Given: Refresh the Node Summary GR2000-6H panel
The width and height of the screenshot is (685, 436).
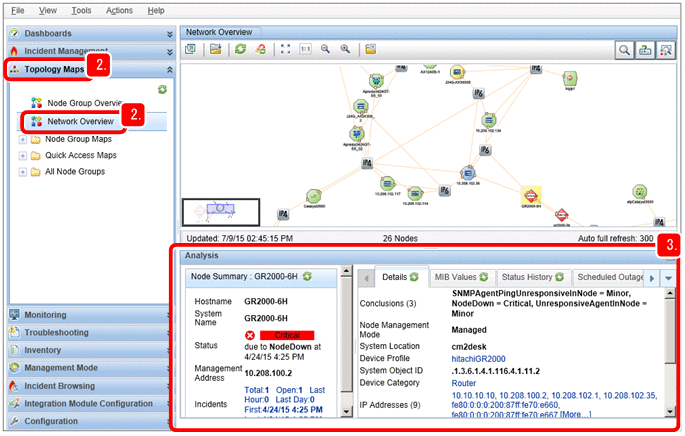Looking at the screenshot, I should (308, 277).
